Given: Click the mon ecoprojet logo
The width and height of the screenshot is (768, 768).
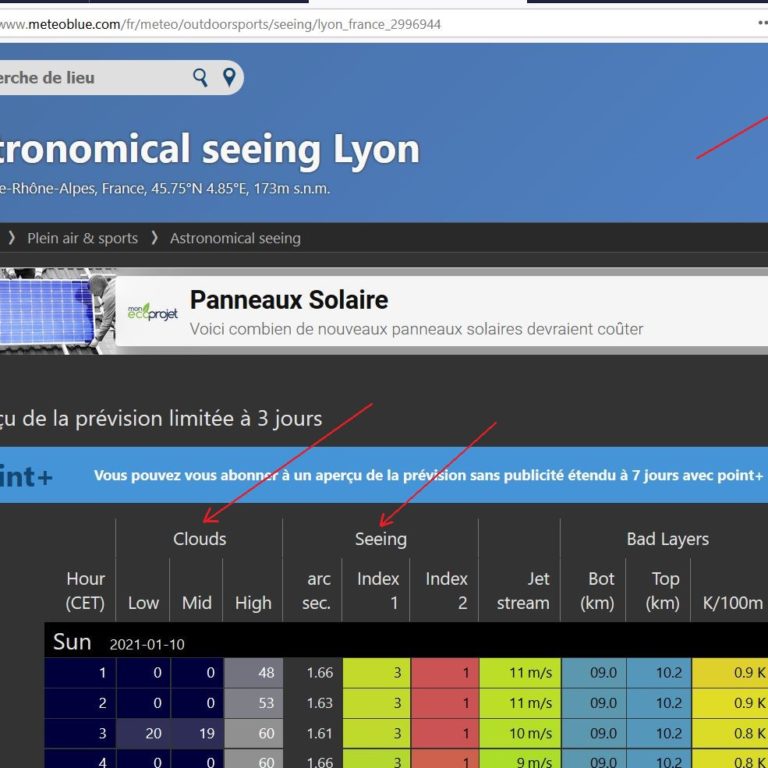Looking at the screenshot, I should (152, 312).
